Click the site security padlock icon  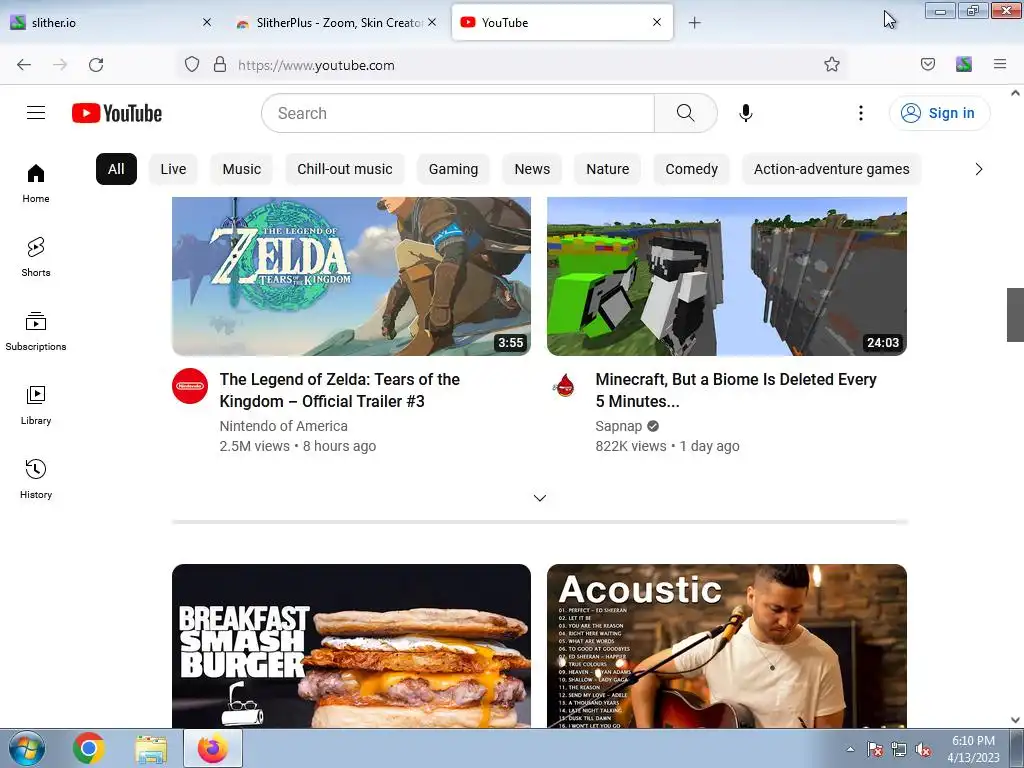coord(220,65)
